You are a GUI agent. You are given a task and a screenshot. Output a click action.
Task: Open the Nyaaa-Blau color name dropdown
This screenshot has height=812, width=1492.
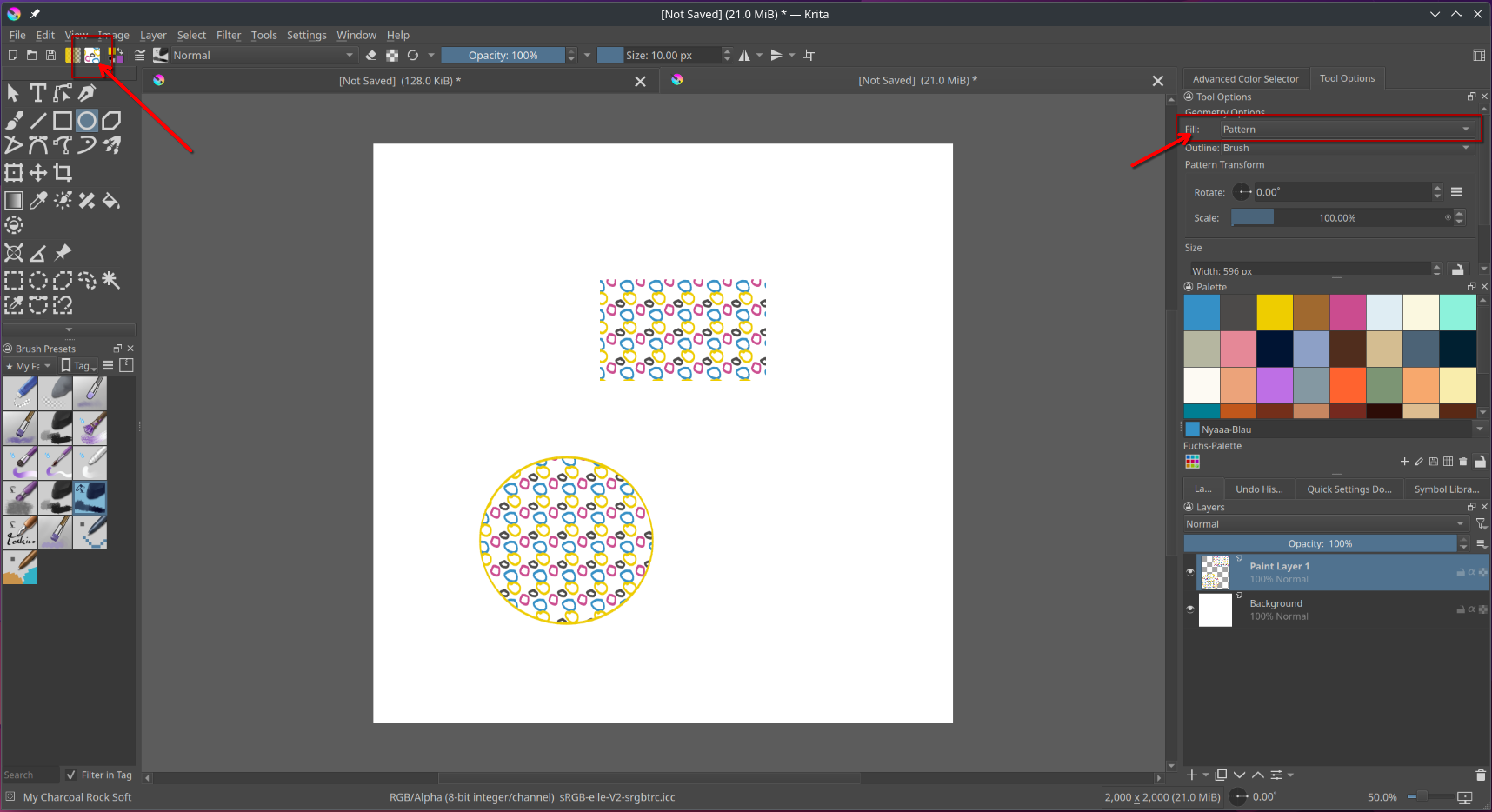pyautogui.click(x=1479, y=429)
